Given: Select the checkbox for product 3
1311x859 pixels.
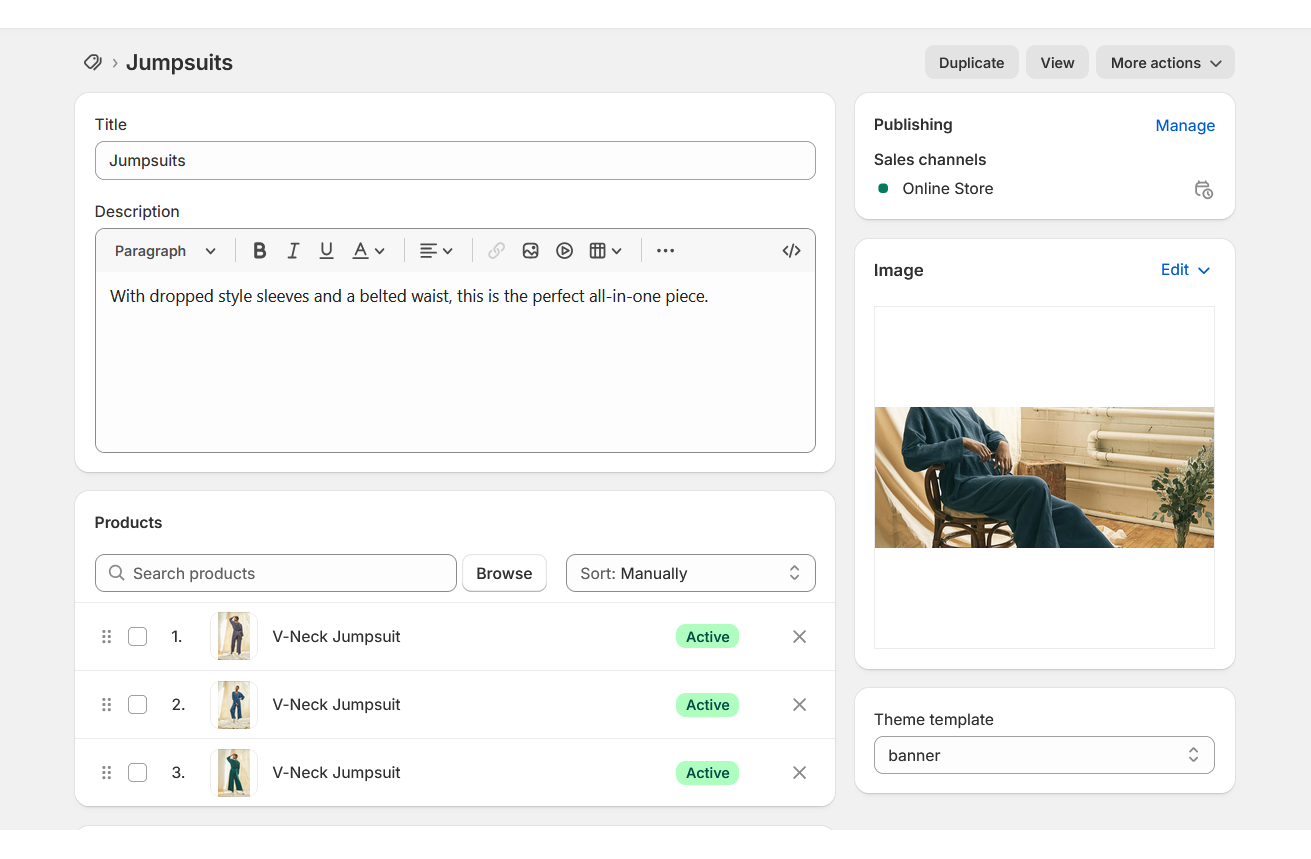Looking at the screenshot, I should [x=138, y=773].
